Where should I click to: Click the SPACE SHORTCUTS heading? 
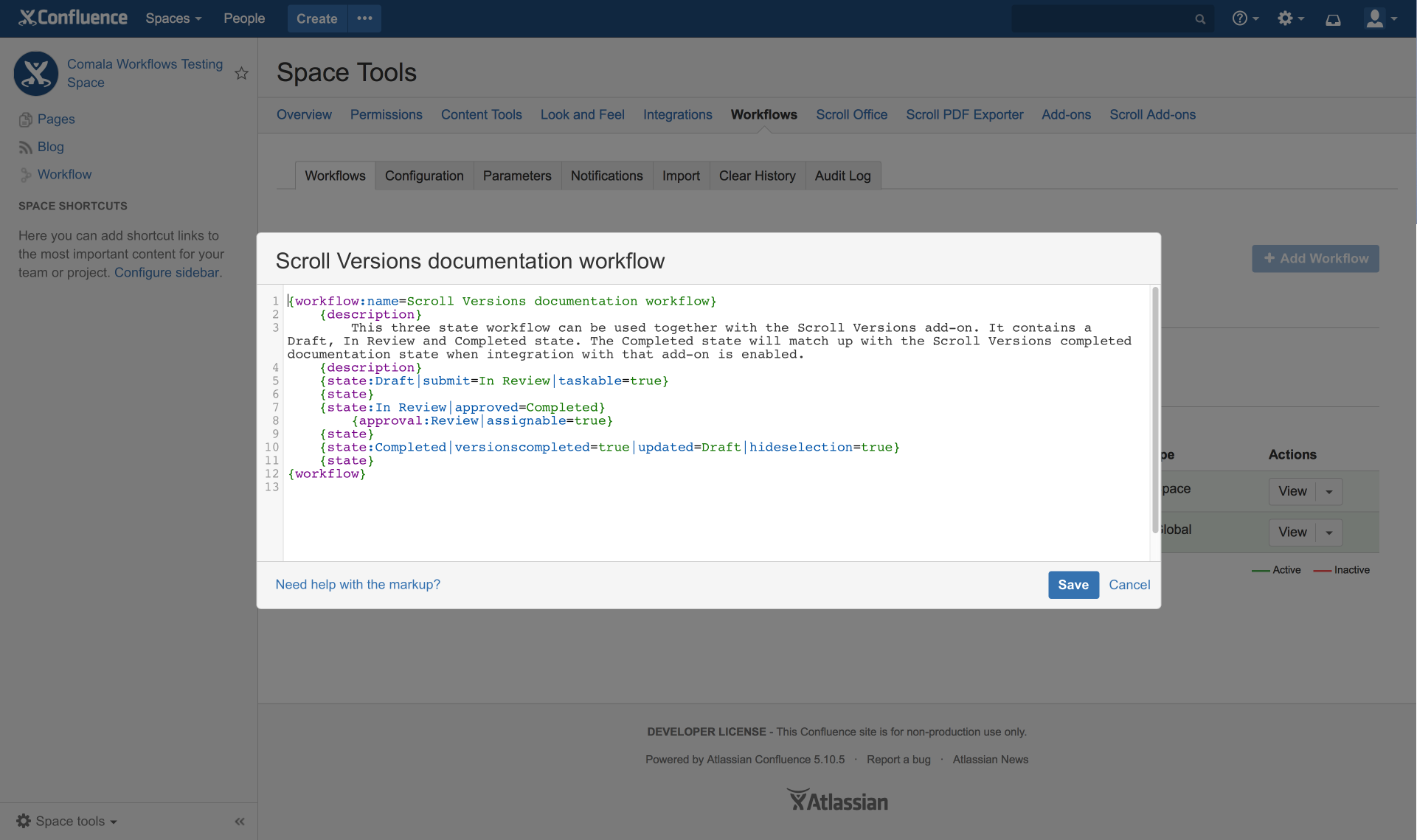[x=73, y=206]
